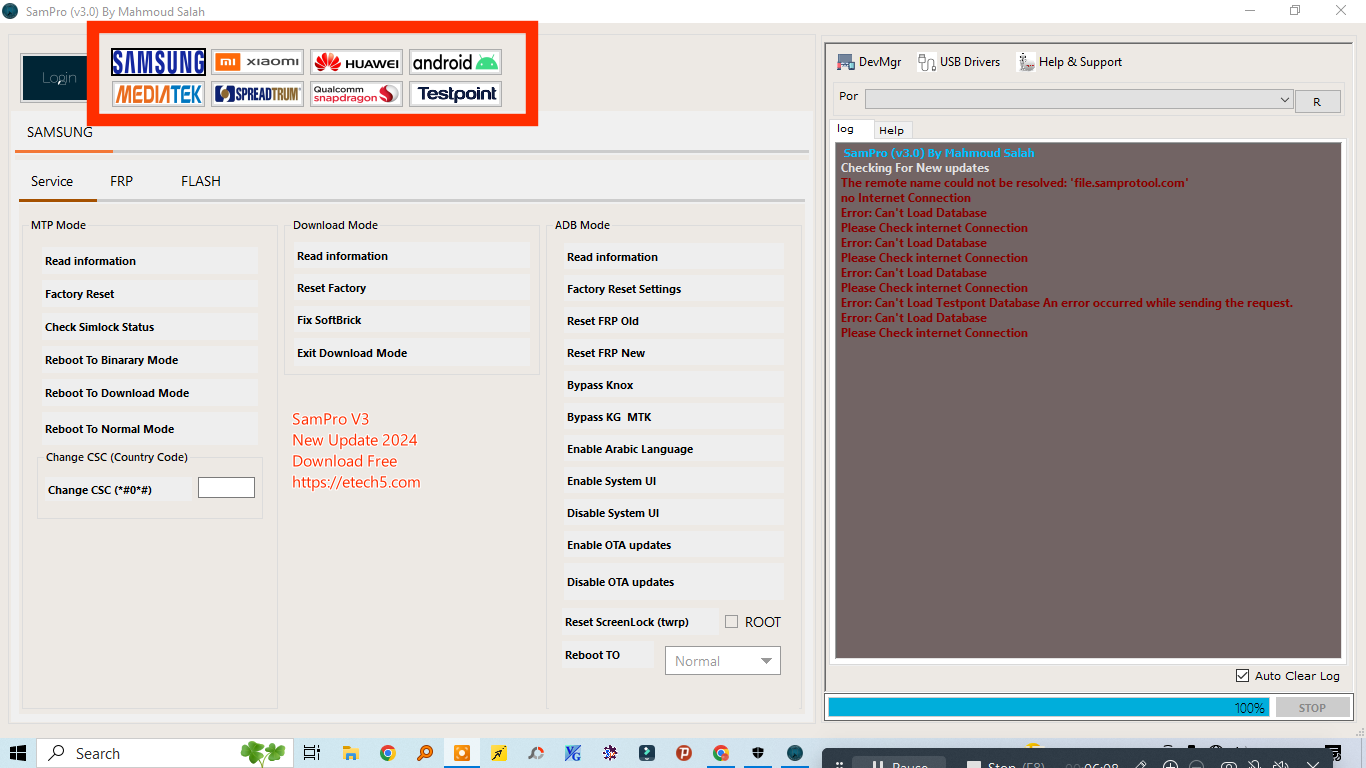Viewport: 1366px width, 768px height.
Task: Click the STOP button
Action: tap(1311, 707)
